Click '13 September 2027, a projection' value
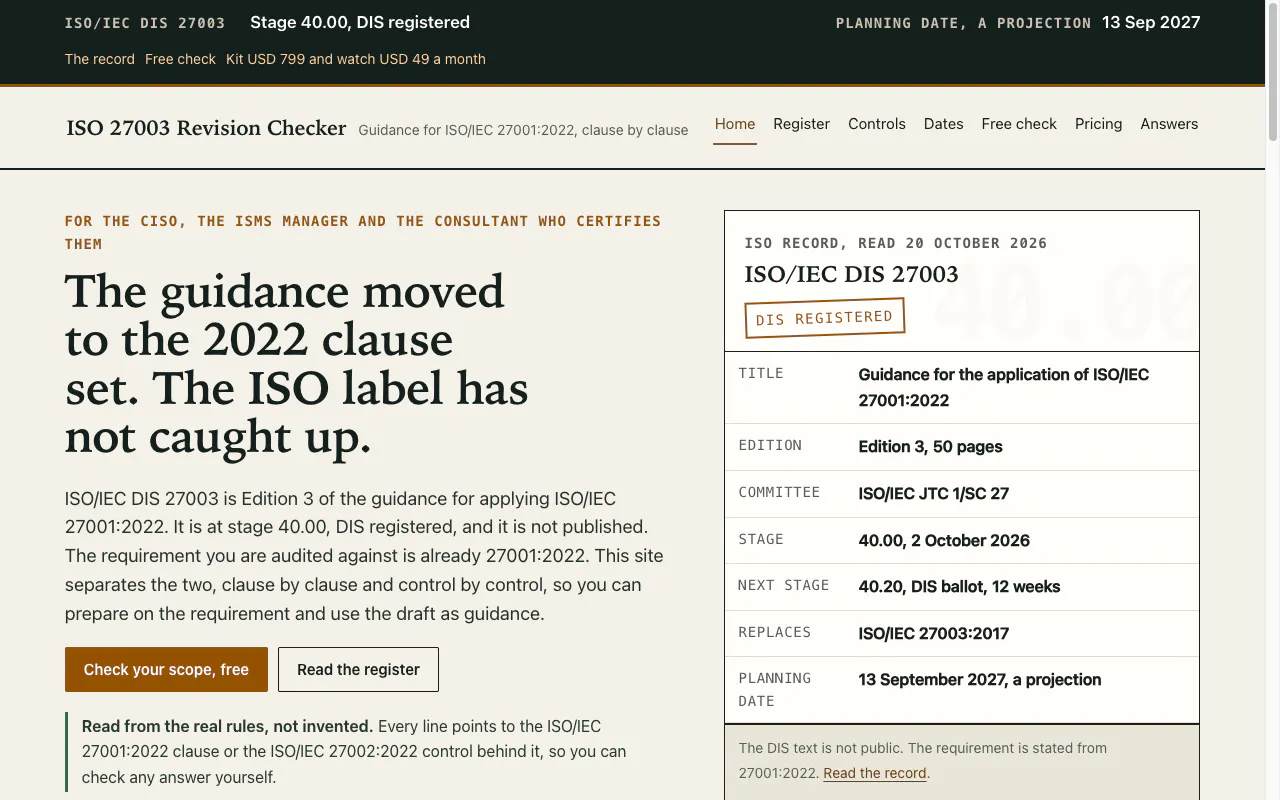Image resolution: width=1280 pixels, height=800 pixels. tap(980, 680)
